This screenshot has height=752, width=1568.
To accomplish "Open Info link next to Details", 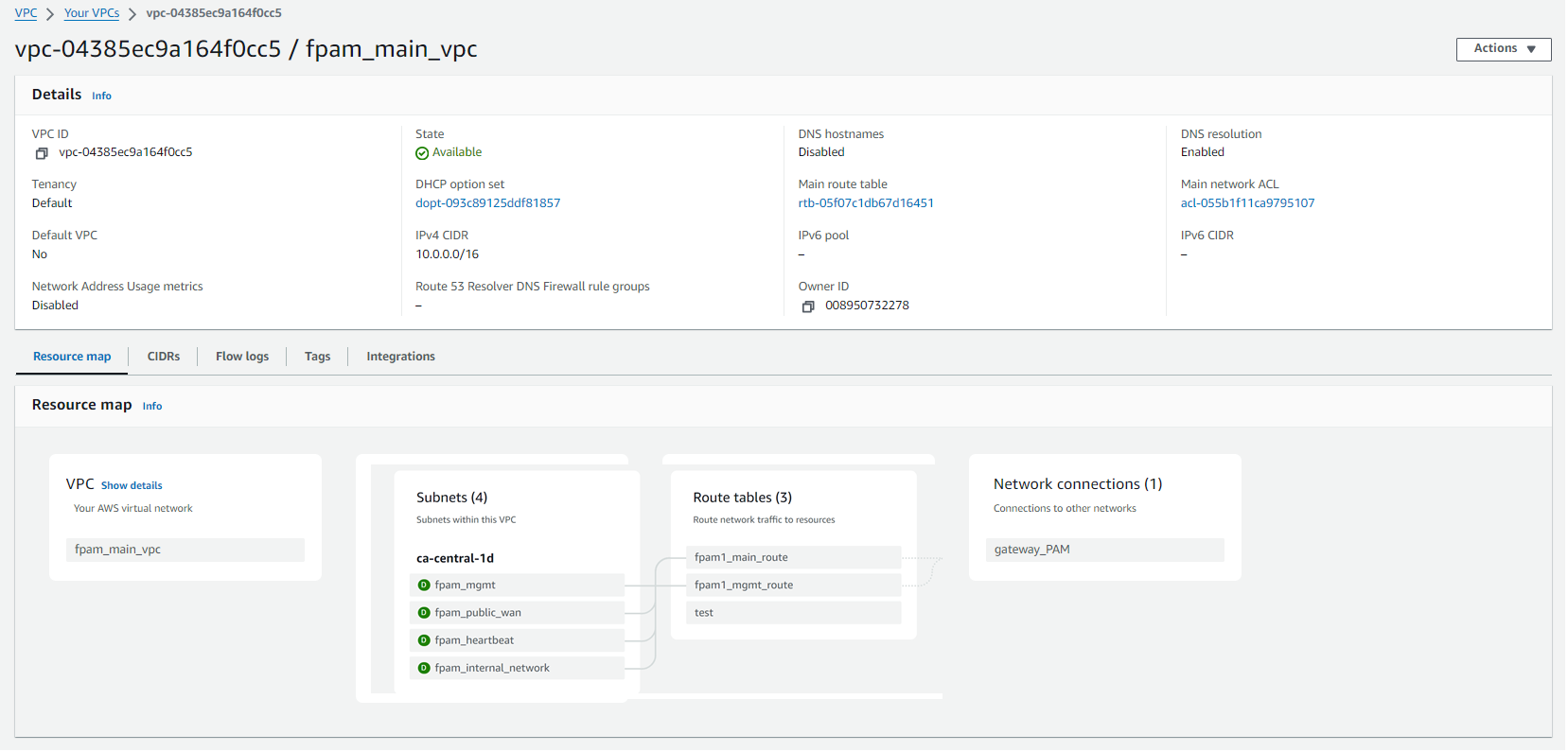I will (x=101, y=96).
